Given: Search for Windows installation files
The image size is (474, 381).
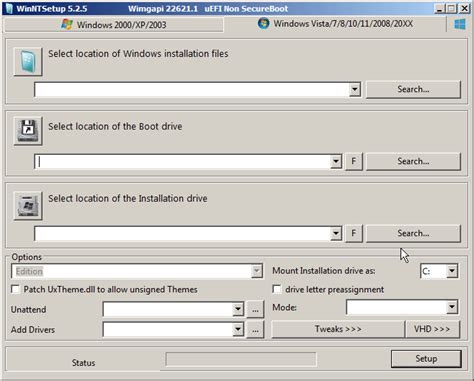Looking at the screenshot, I should 413,89.
